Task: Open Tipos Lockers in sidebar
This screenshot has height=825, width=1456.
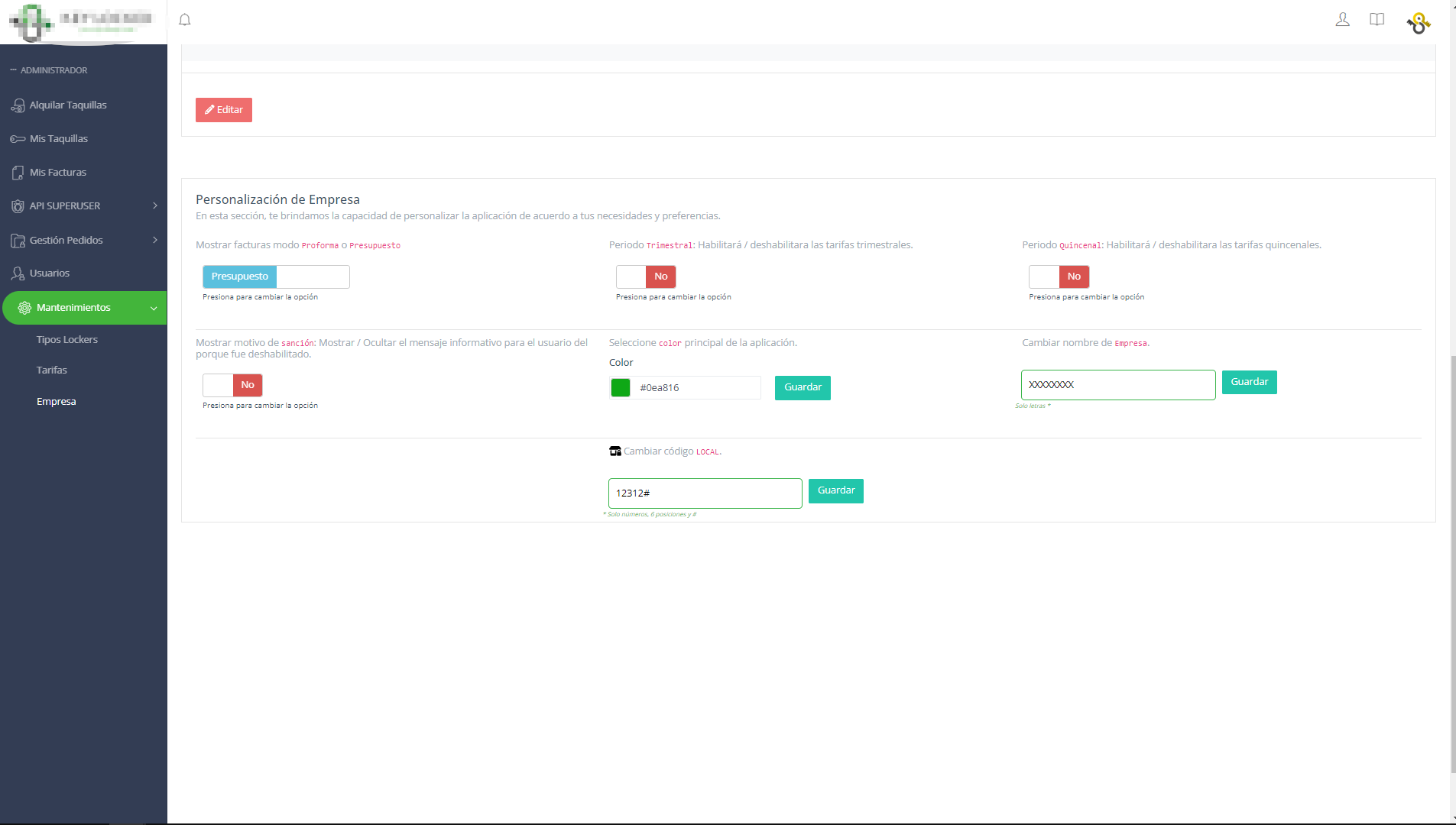Action: (67, 340)
